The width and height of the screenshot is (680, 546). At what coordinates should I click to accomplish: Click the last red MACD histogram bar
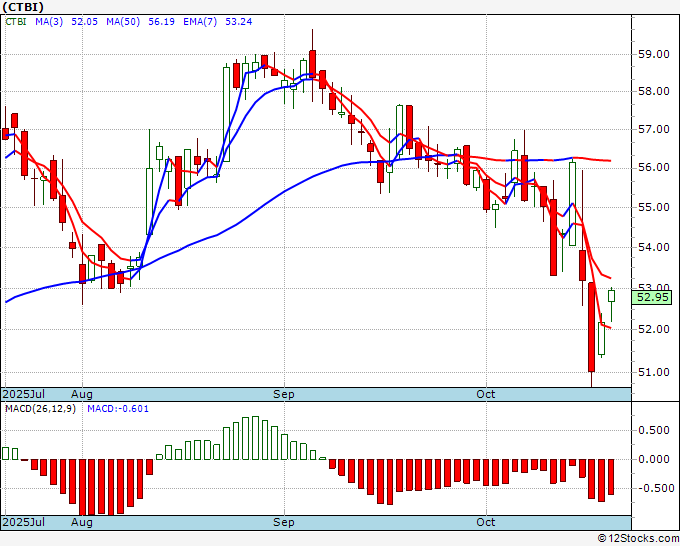(x=611, y=477)
